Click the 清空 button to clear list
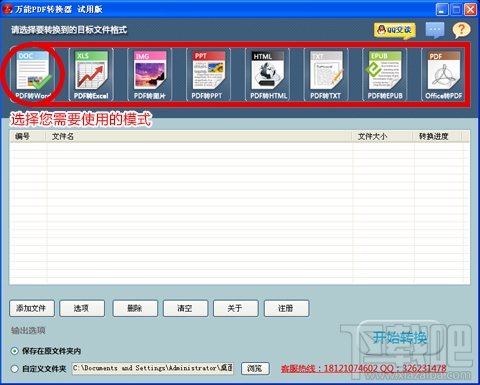The height and width of the screenshot is (385, 480). [x=185, y=308]
